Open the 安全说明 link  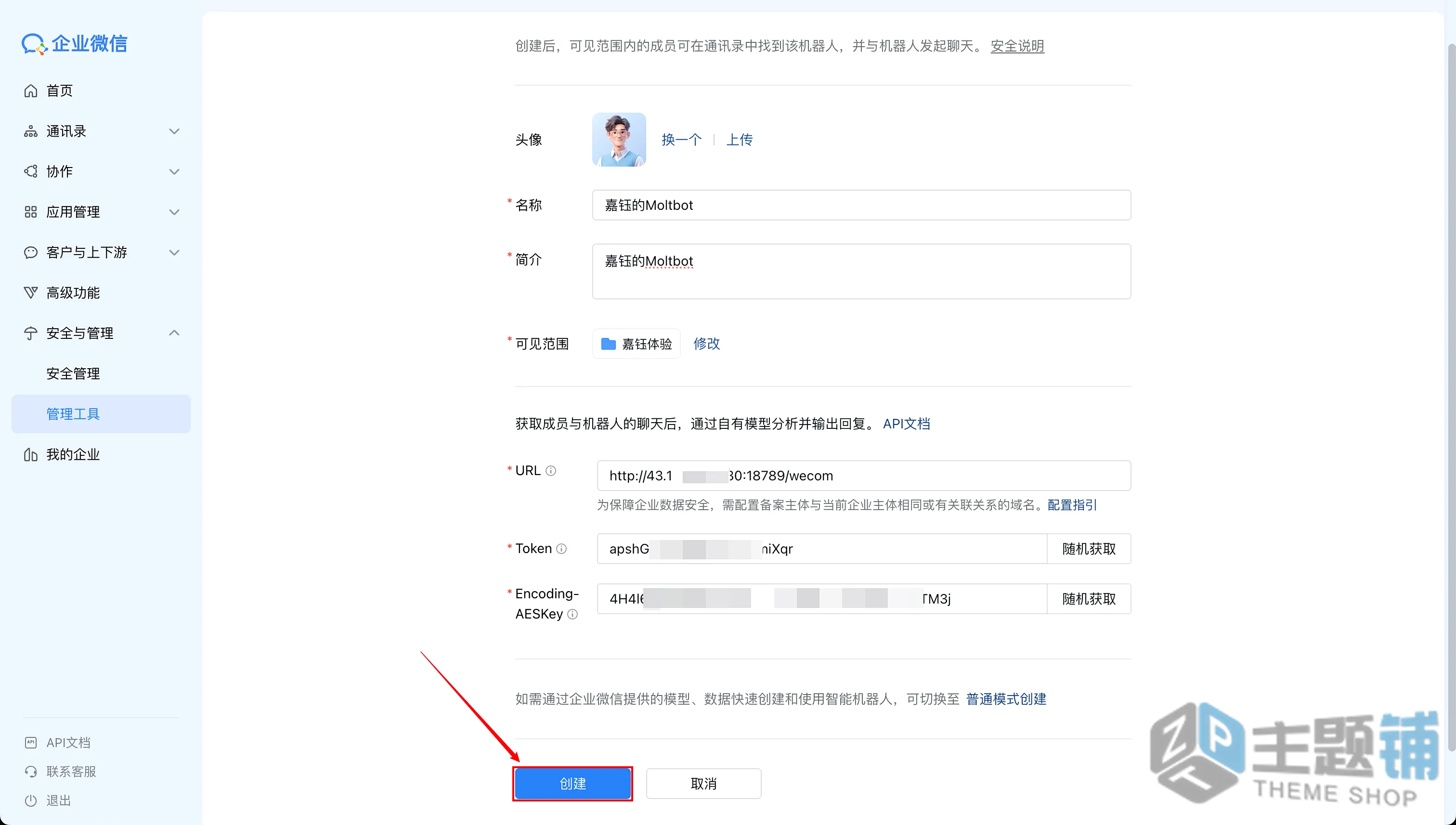(1017, 46)
